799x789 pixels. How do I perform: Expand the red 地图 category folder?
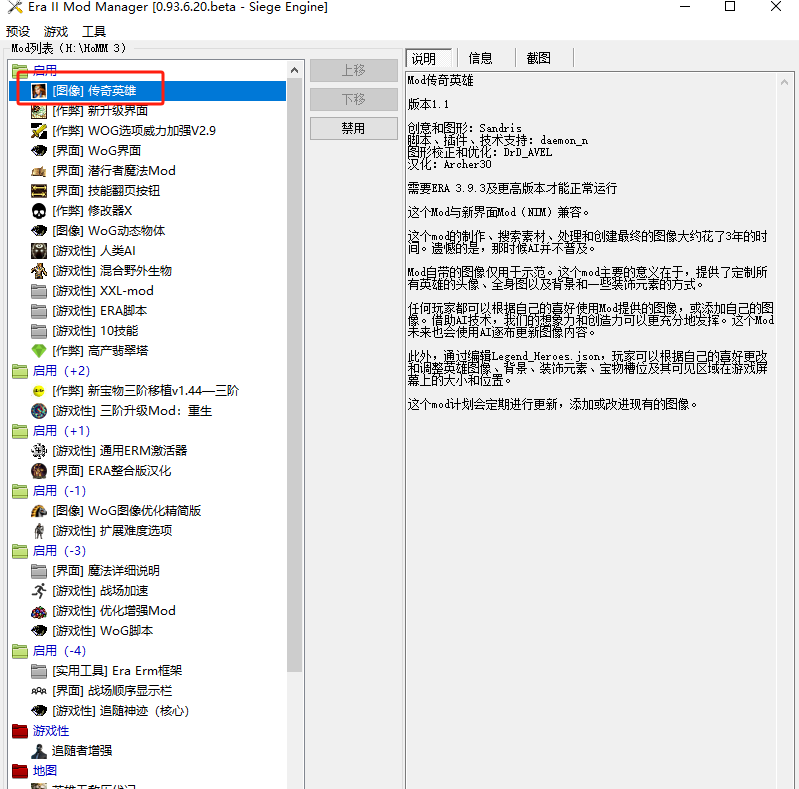click(20, 771)
